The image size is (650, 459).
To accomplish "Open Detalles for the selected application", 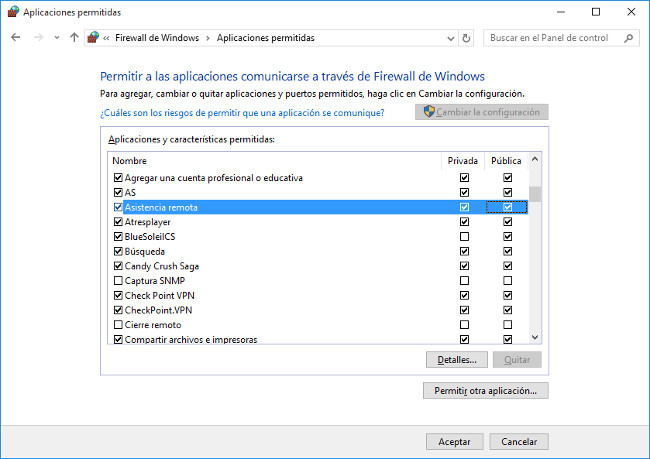I will click(x=457, y=359).
